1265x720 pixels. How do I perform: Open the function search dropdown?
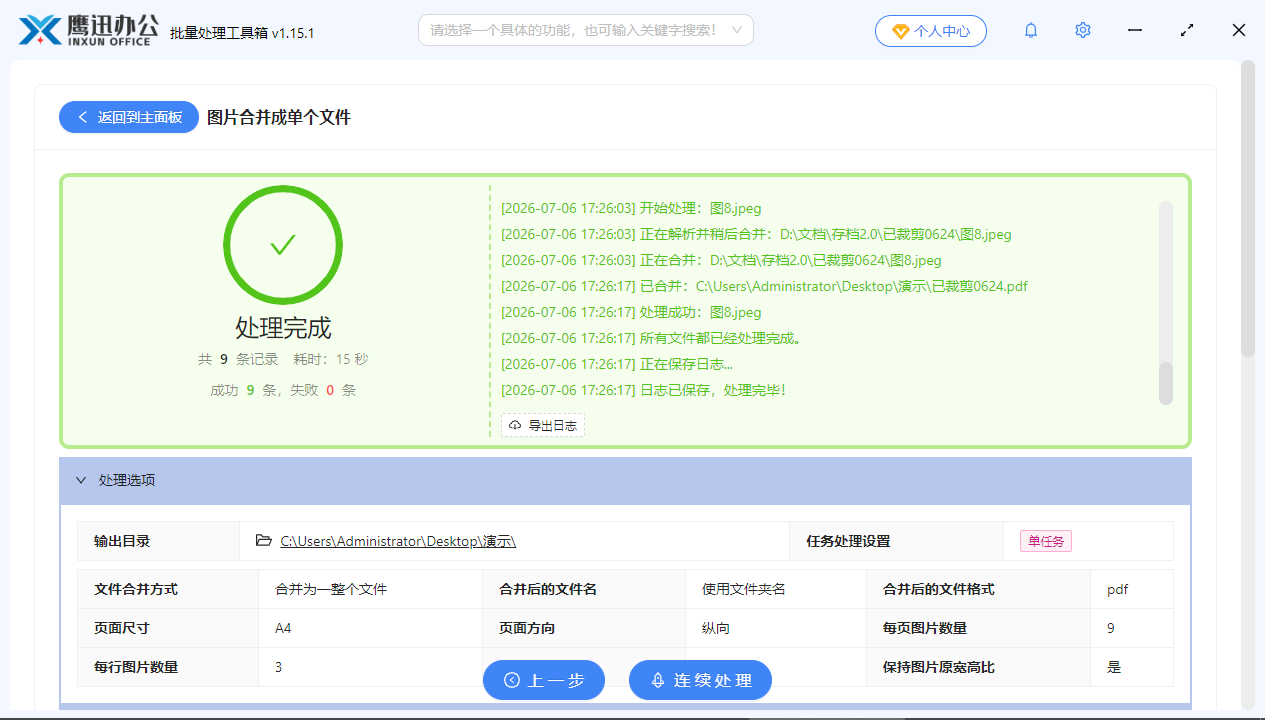point(586,31)
